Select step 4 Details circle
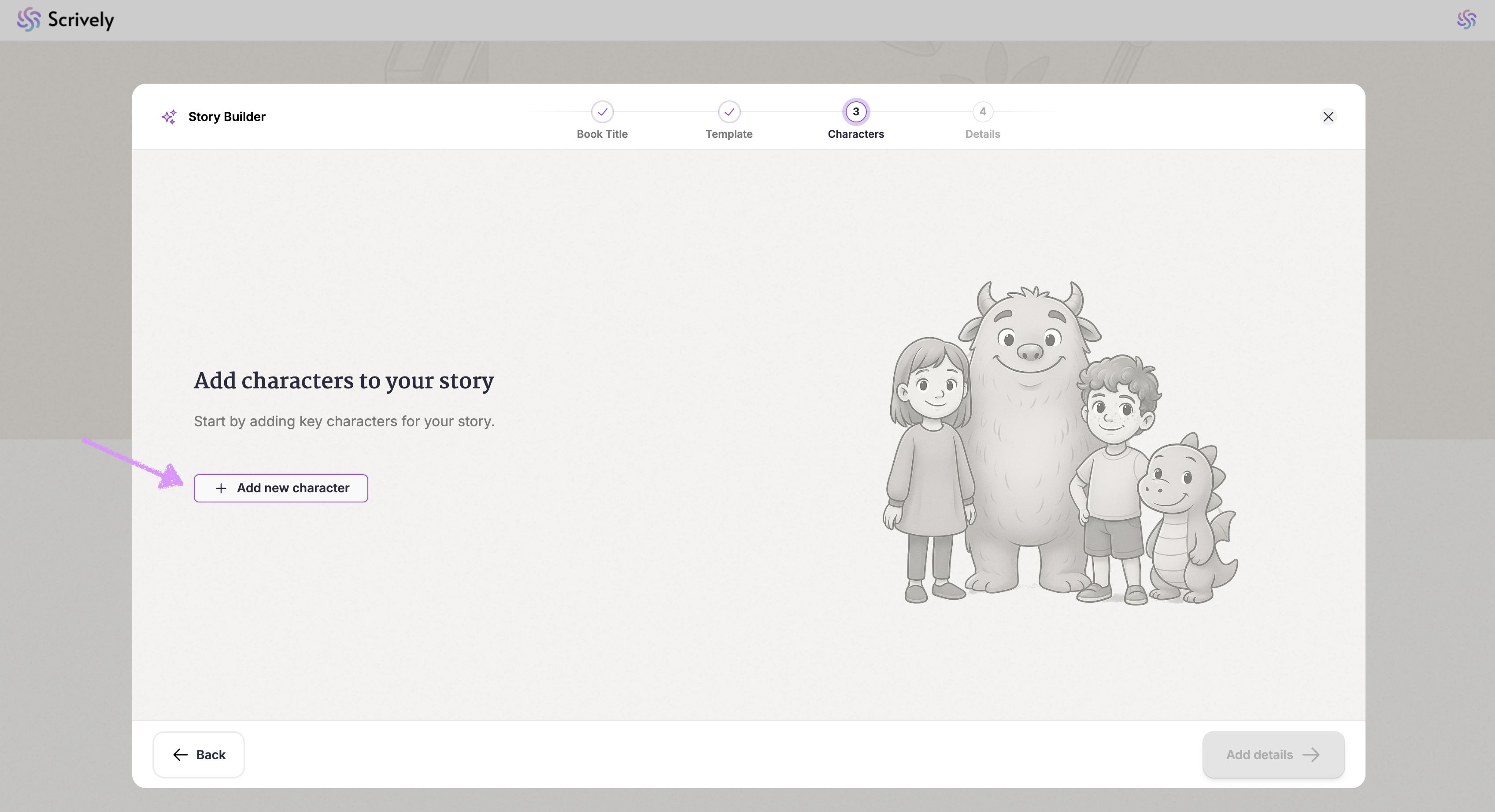1495x812 pixels. pyautogui.click(x=982, y=112)
